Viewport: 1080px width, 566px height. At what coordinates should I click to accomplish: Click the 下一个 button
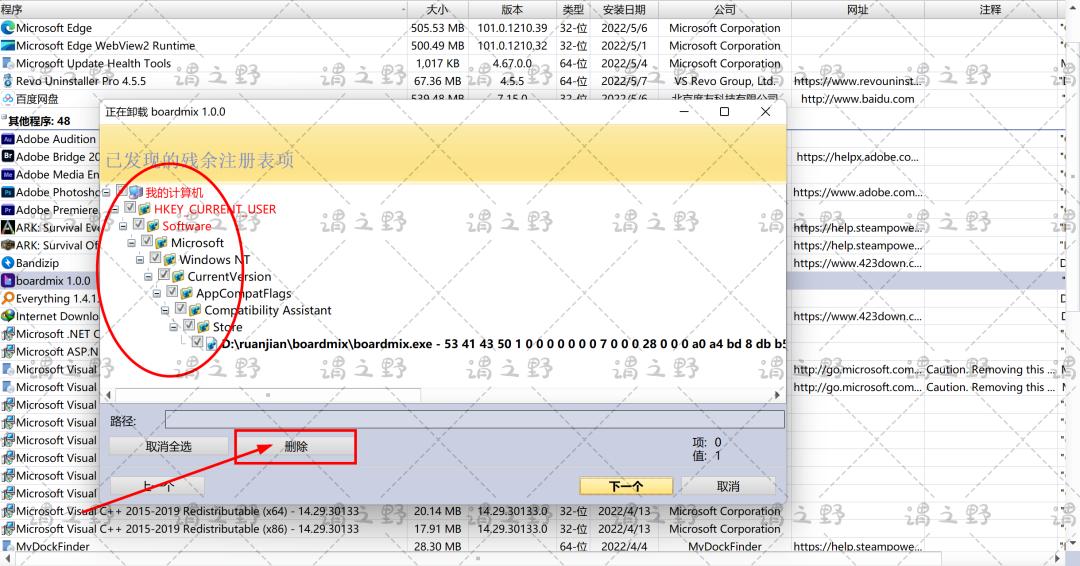[626, 486]
